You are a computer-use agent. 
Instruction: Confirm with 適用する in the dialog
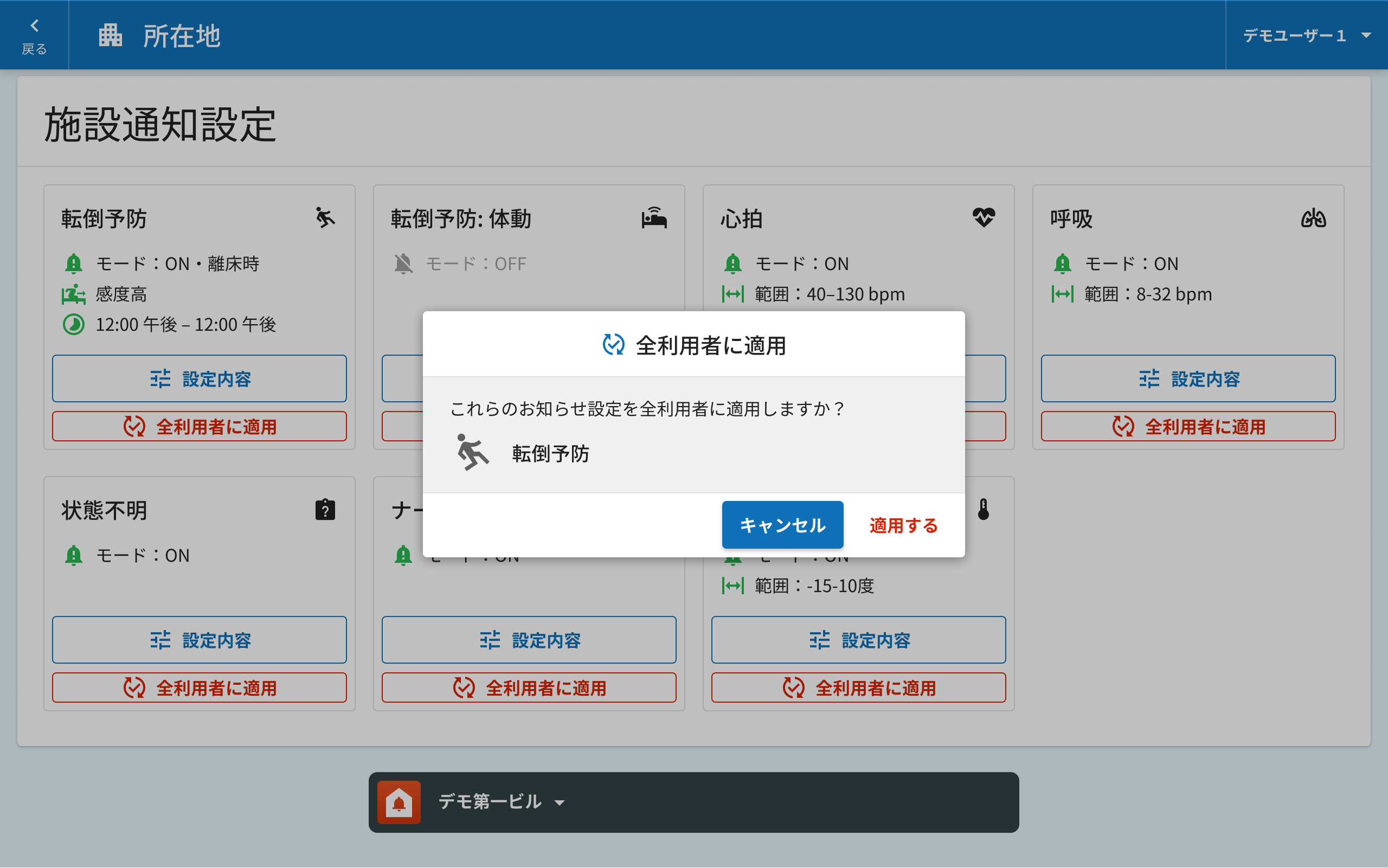(903, 525)
